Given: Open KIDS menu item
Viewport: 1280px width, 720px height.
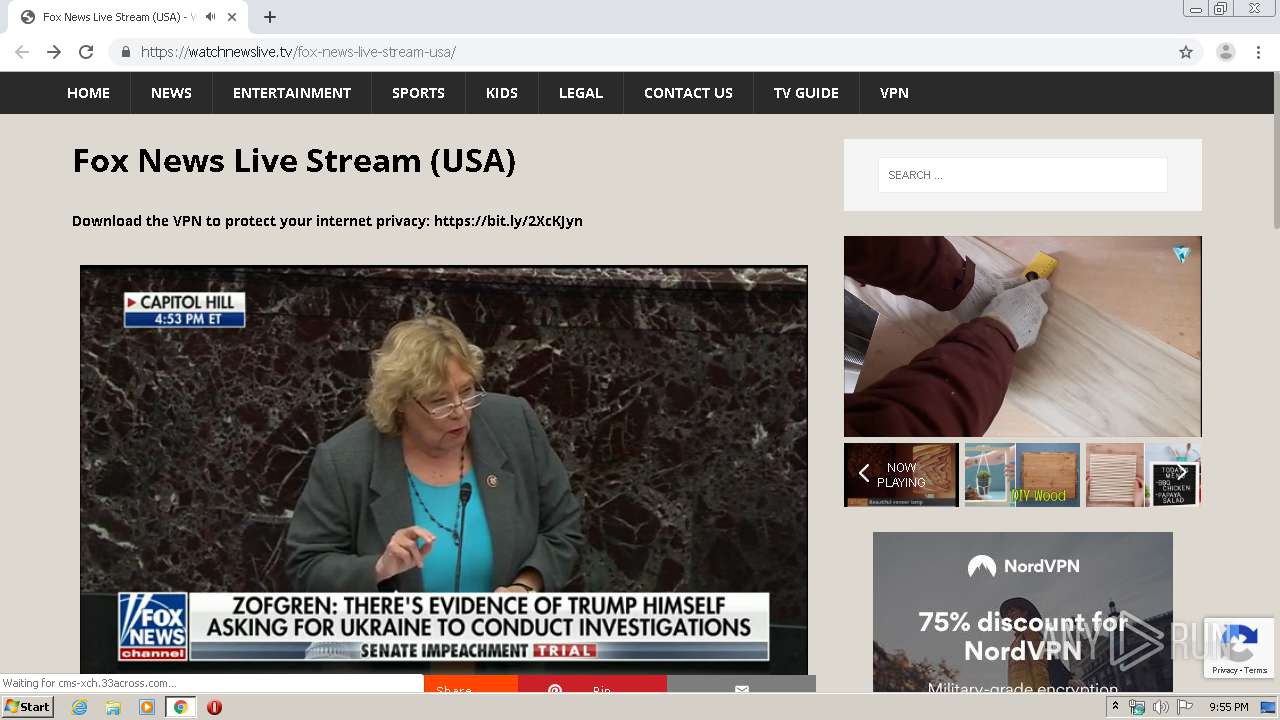Looking at the screenshot, I should tap(502, 93).
